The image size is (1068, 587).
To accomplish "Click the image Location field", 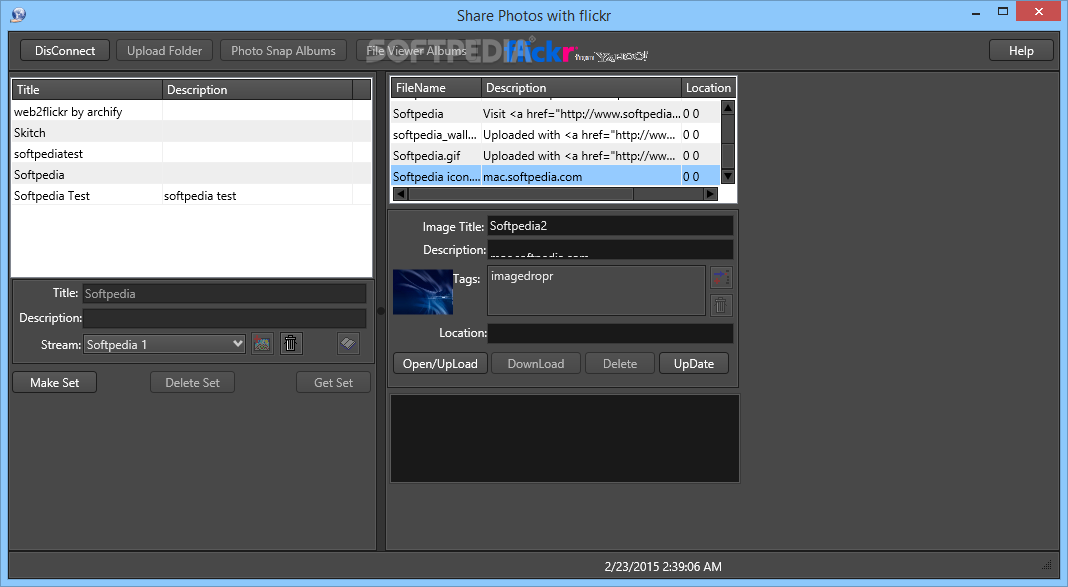I will 610,333.
